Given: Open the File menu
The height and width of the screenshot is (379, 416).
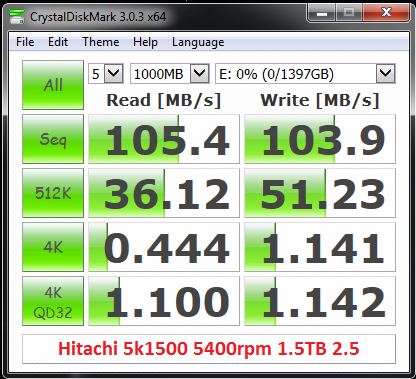Looking at the screenshot, I should pyautogui.click(x=25, y=42).
